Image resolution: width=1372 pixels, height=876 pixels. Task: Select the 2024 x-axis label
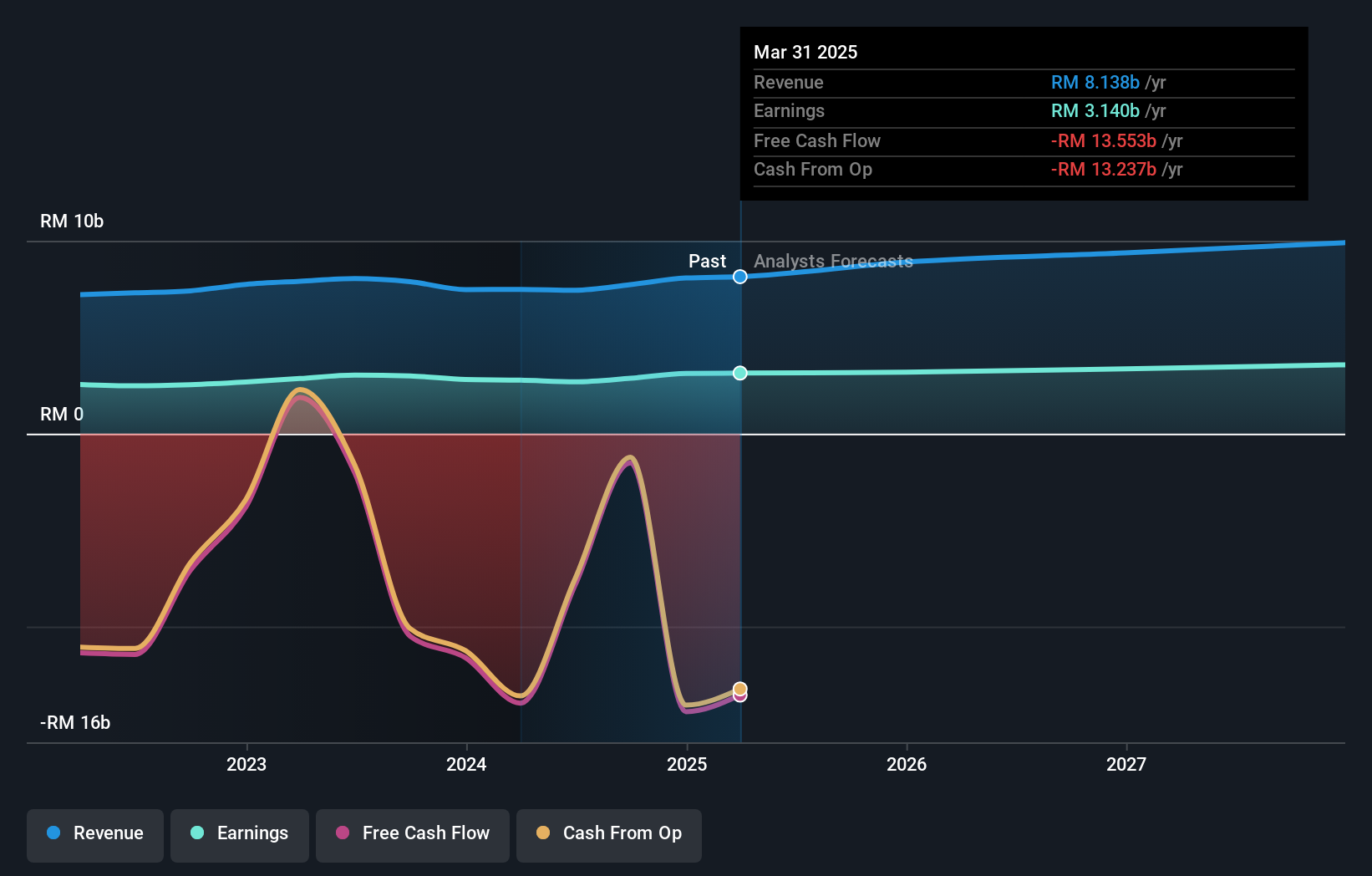coord(466,765)
